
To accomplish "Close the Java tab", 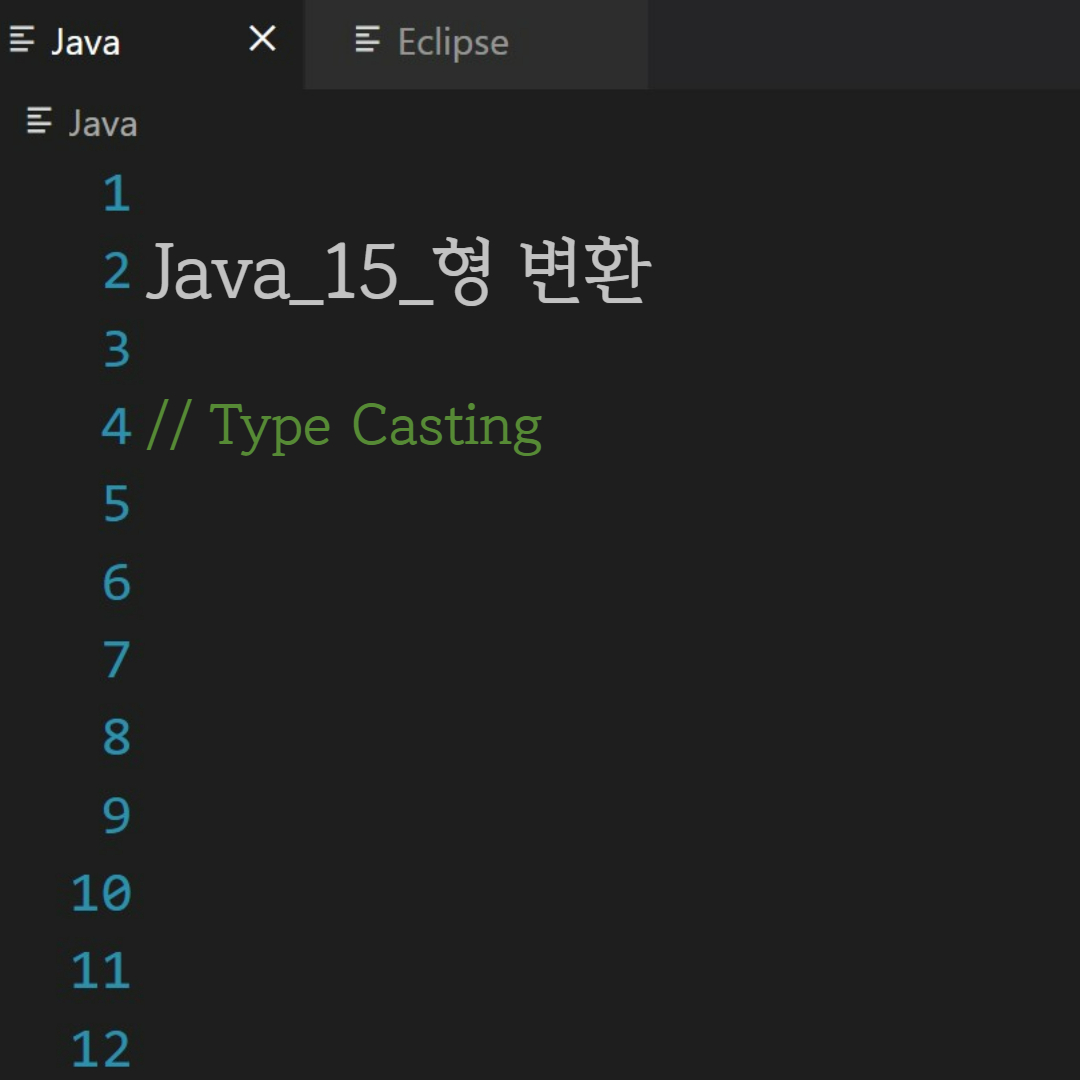I will [x=262, y=39].
